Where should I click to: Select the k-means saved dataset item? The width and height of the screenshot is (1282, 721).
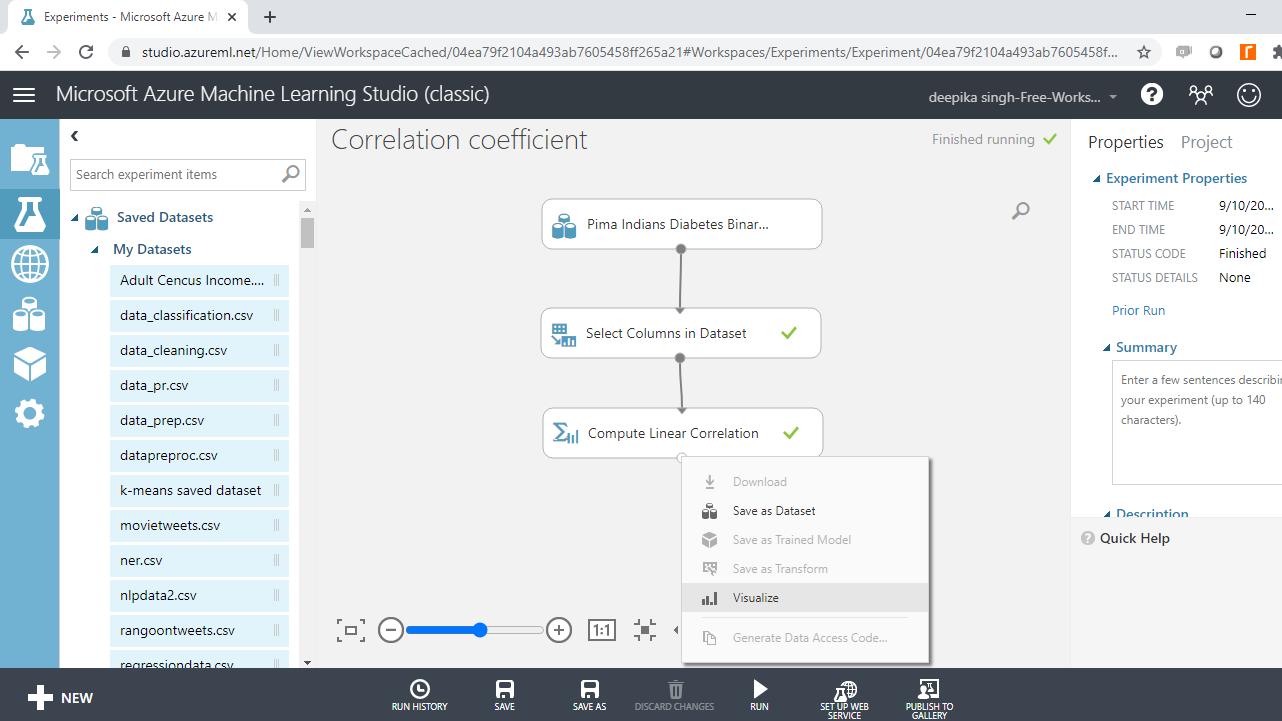[x=199, y=491]
